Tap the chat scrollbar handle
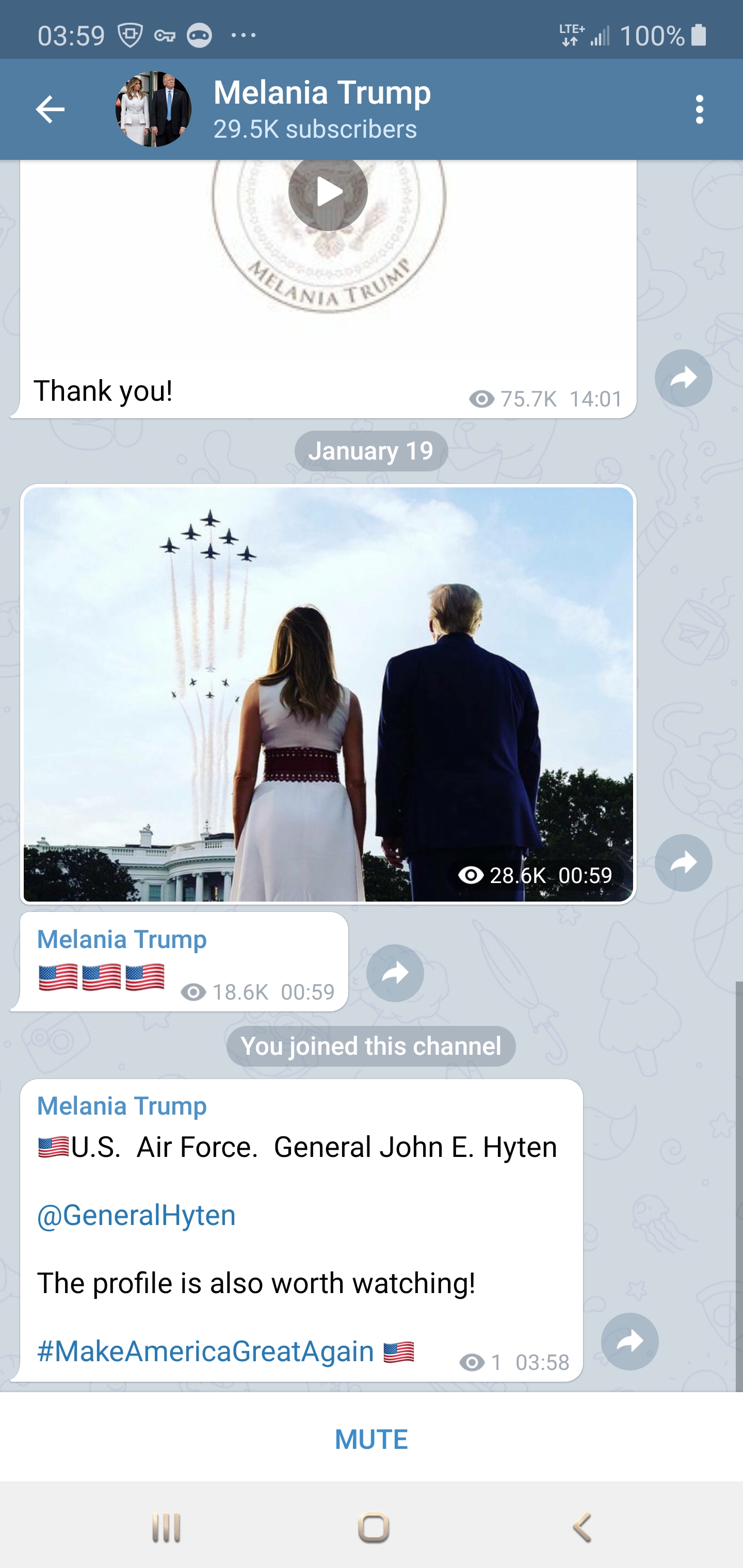The image size is (743, 1568). [739, 1186]
